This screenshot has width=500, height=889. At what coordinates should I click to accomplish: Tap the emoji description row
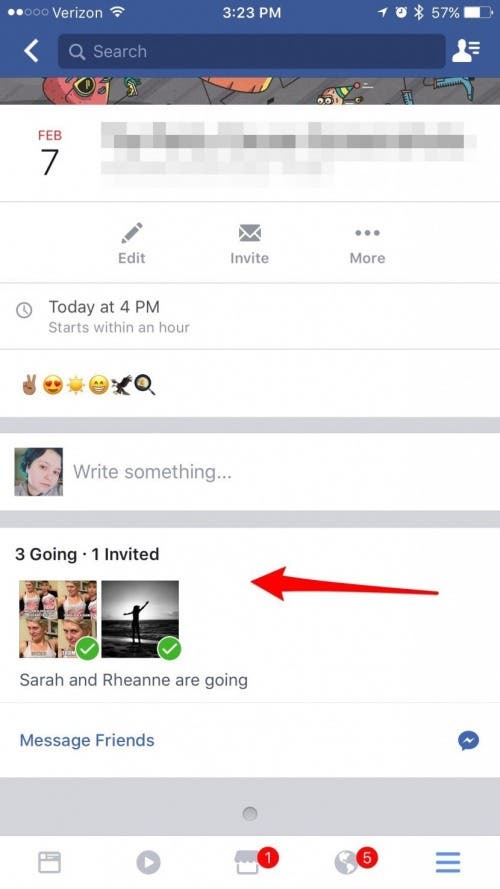pyautogui.click(x=250, y=384)
